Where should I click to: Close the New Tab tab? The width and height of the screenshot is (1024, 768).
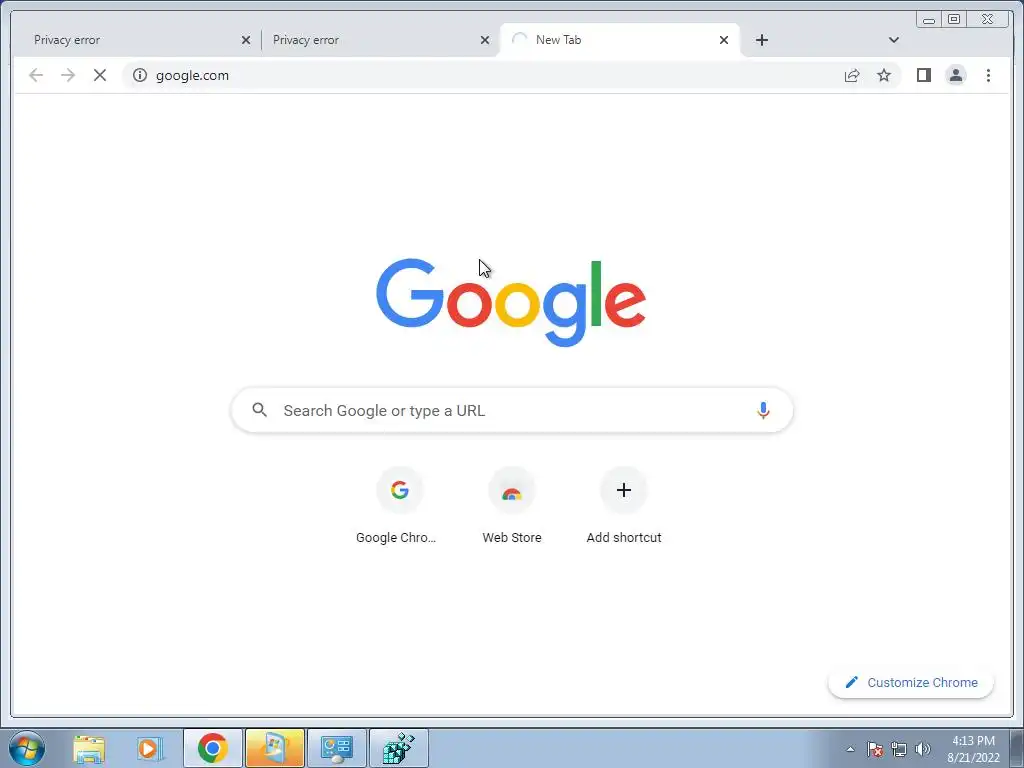click(x=724, y=40)
